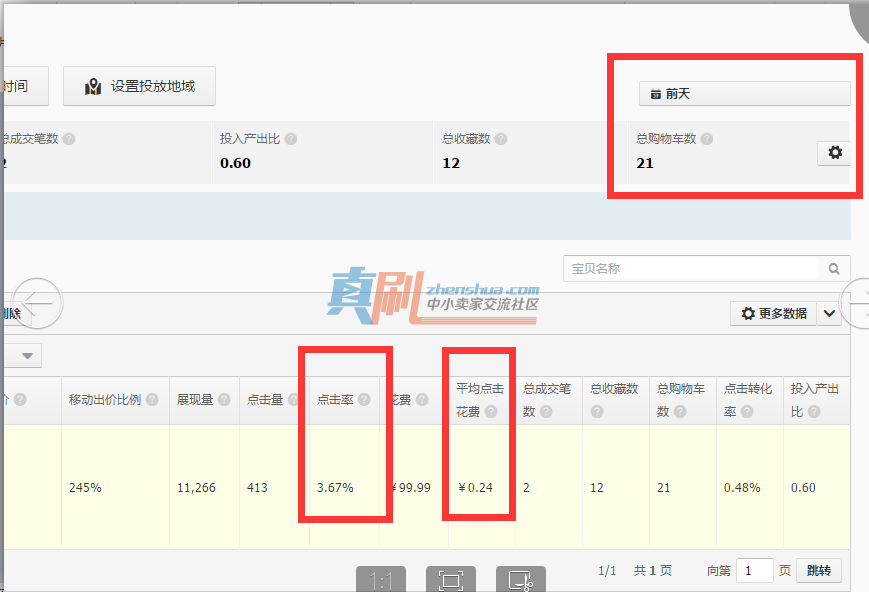Select the 245% mobile bid ratio cell

pos(85,488)
